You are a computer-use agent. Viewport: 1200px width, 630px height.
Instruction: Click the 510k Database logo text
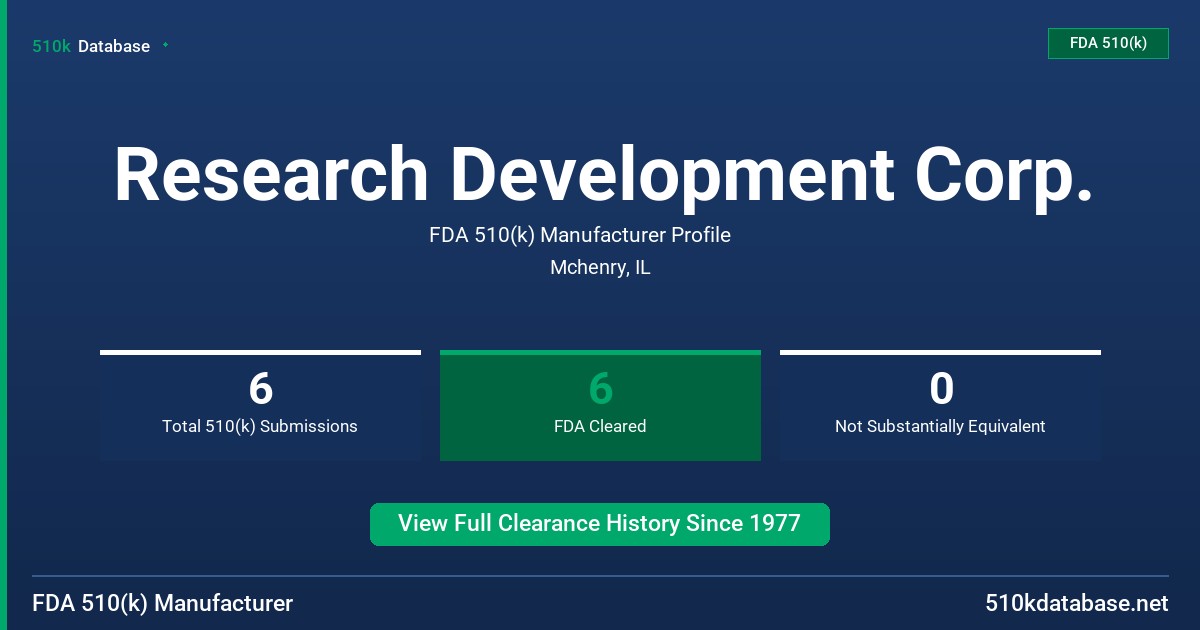click(x=91, y=46)
